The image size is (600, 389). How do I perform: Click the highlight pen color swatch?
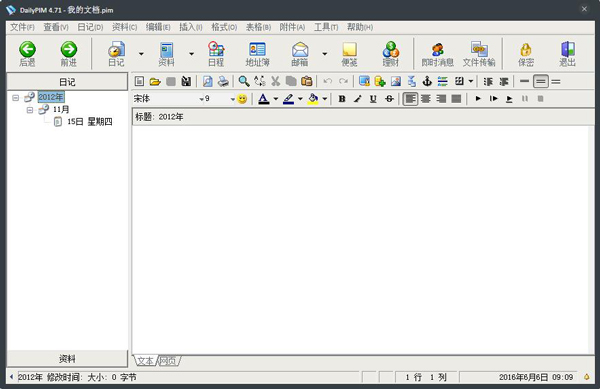point(288,99)
